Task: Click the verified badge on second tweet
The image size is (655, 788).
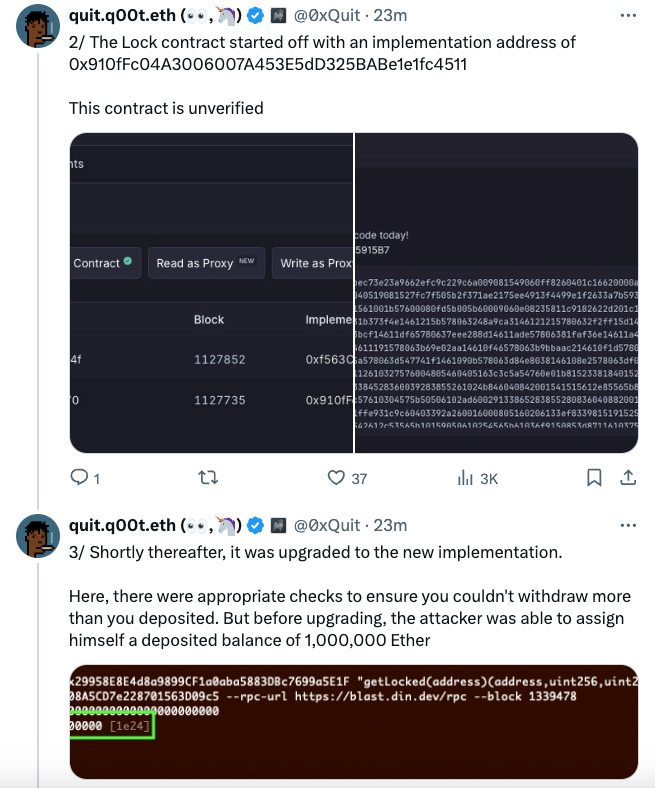Action: click(x=256, y=526)
